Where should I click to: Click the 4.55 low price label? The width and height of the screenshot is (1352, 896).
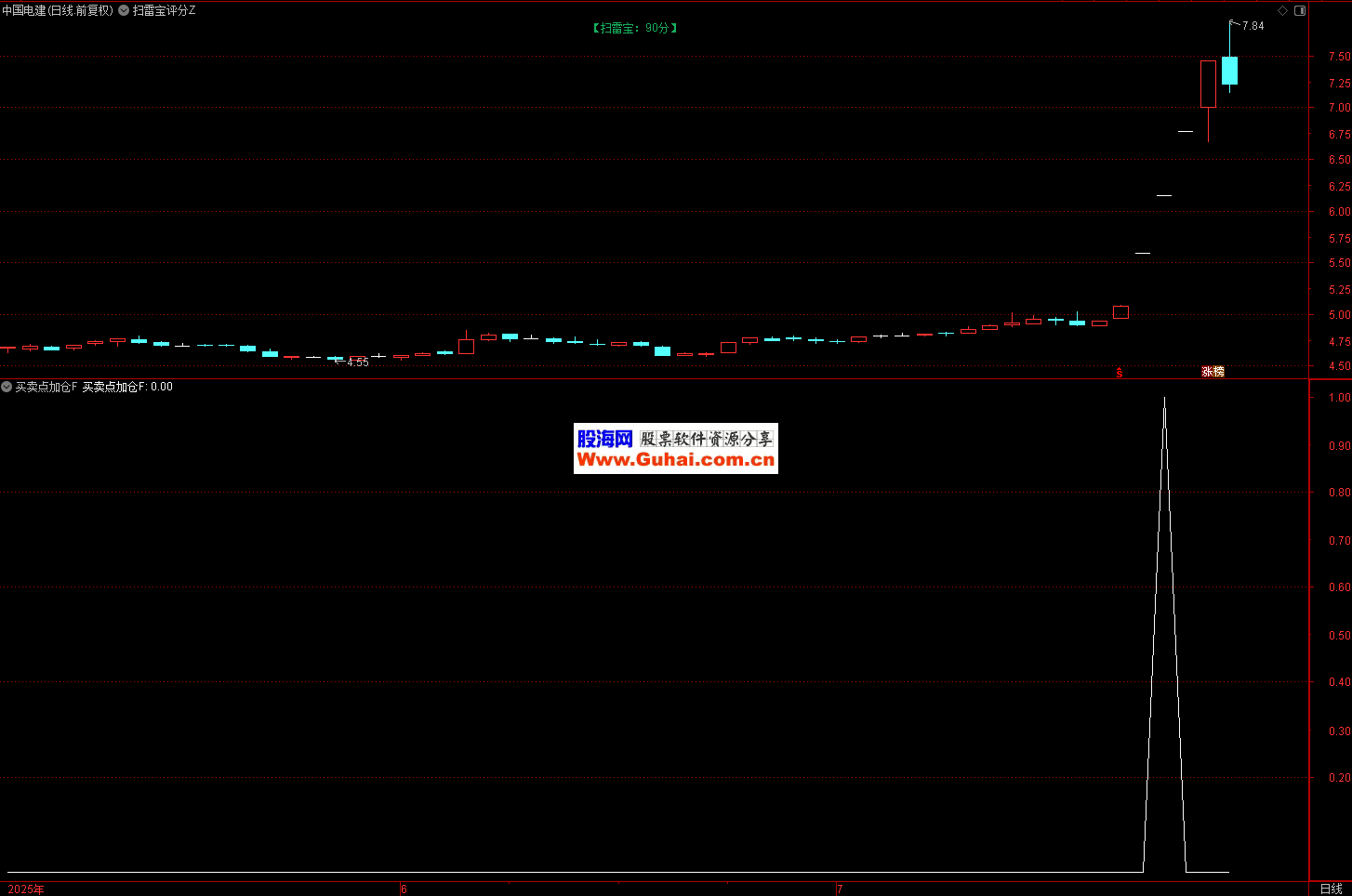click(x=358, y=362)
